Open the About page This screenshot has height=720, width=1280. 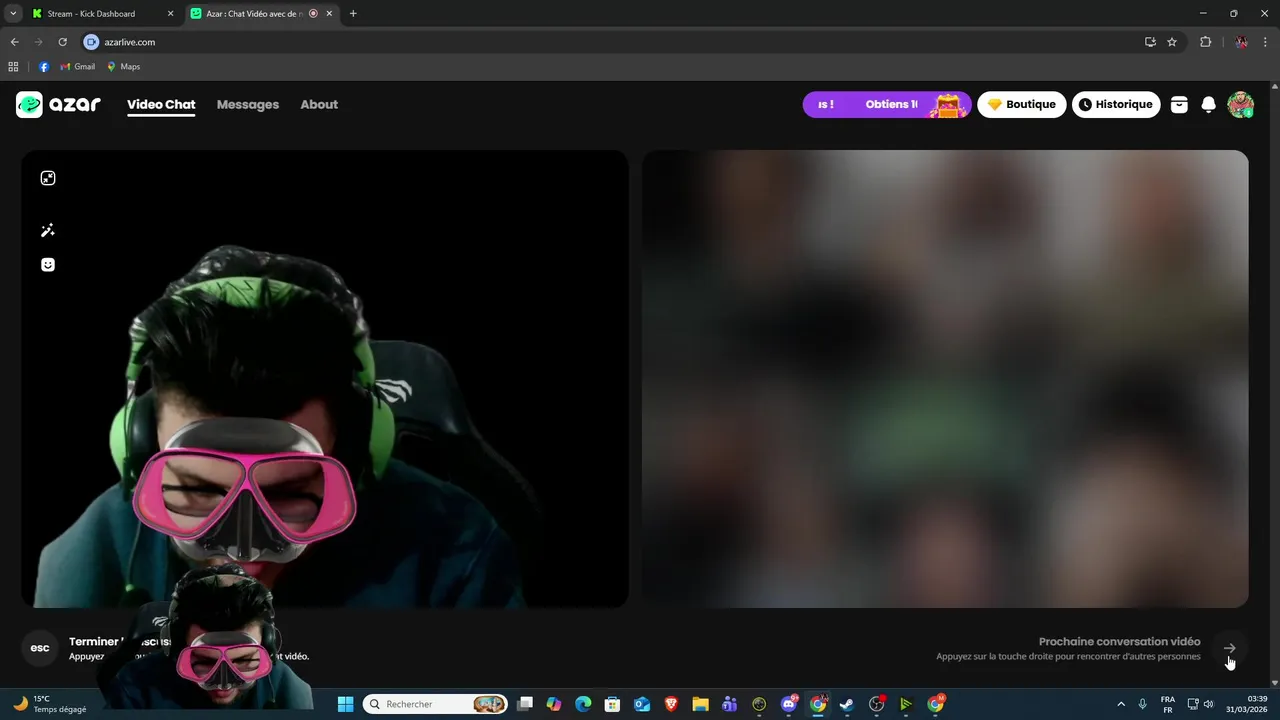319,104
